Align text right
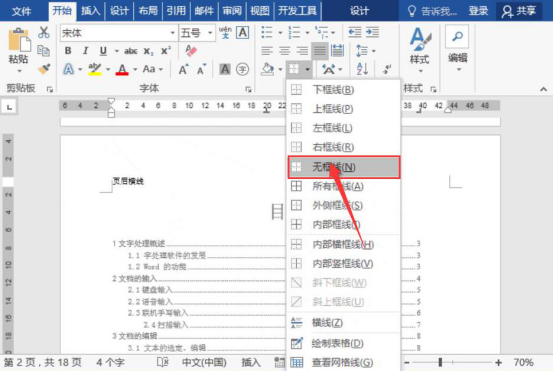Screen dimensions: 554x372 [302, 51]
